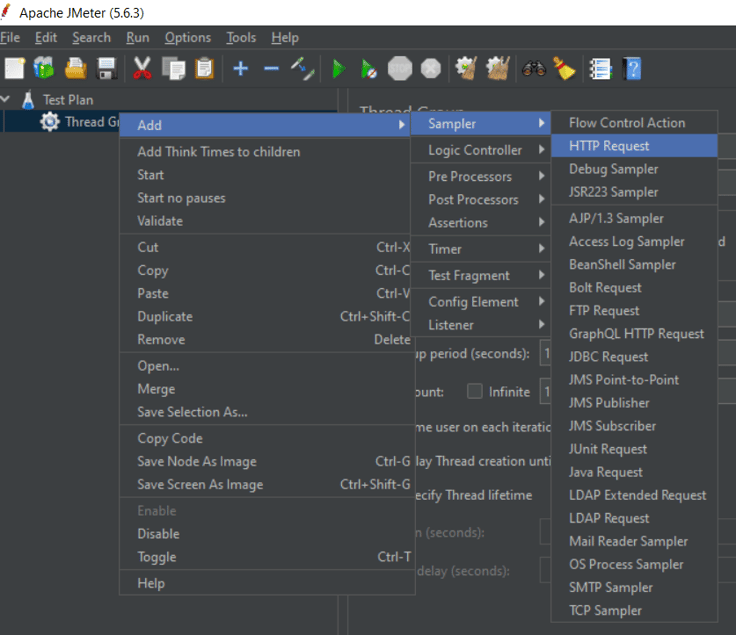Click the Save floppy disk icon
This screenshot has width=736, height=635.
107,69
